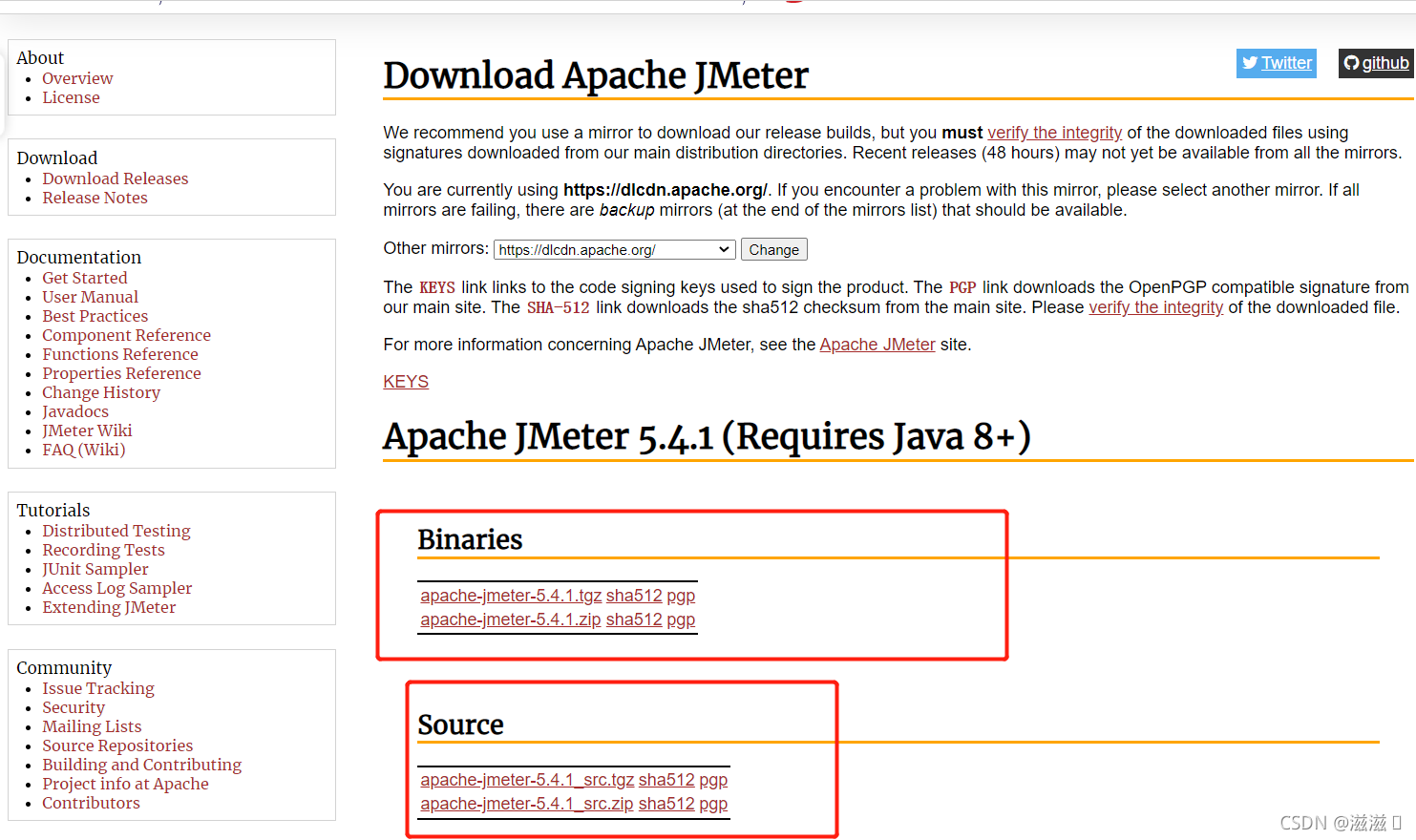Viewport: 1416px width, 840px height.
Task: Open pgp signature for apache-jmeter-5.4.1_src.tgz
Action: pyautogui.click(x=713, y=780)
